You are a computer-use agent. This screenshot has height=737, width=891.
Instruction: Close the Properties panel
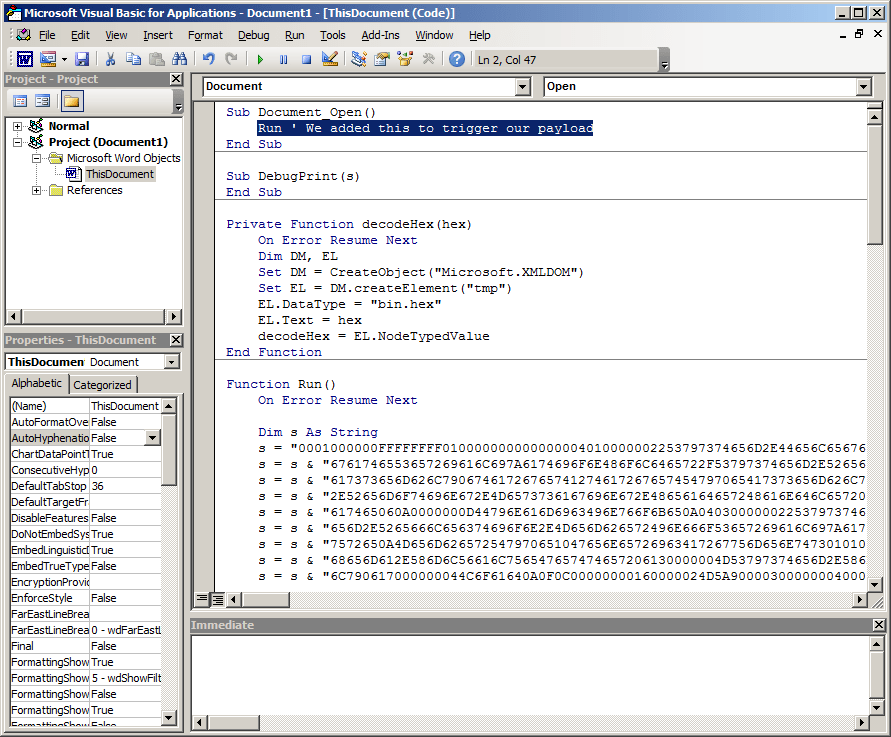click(176, 340)
